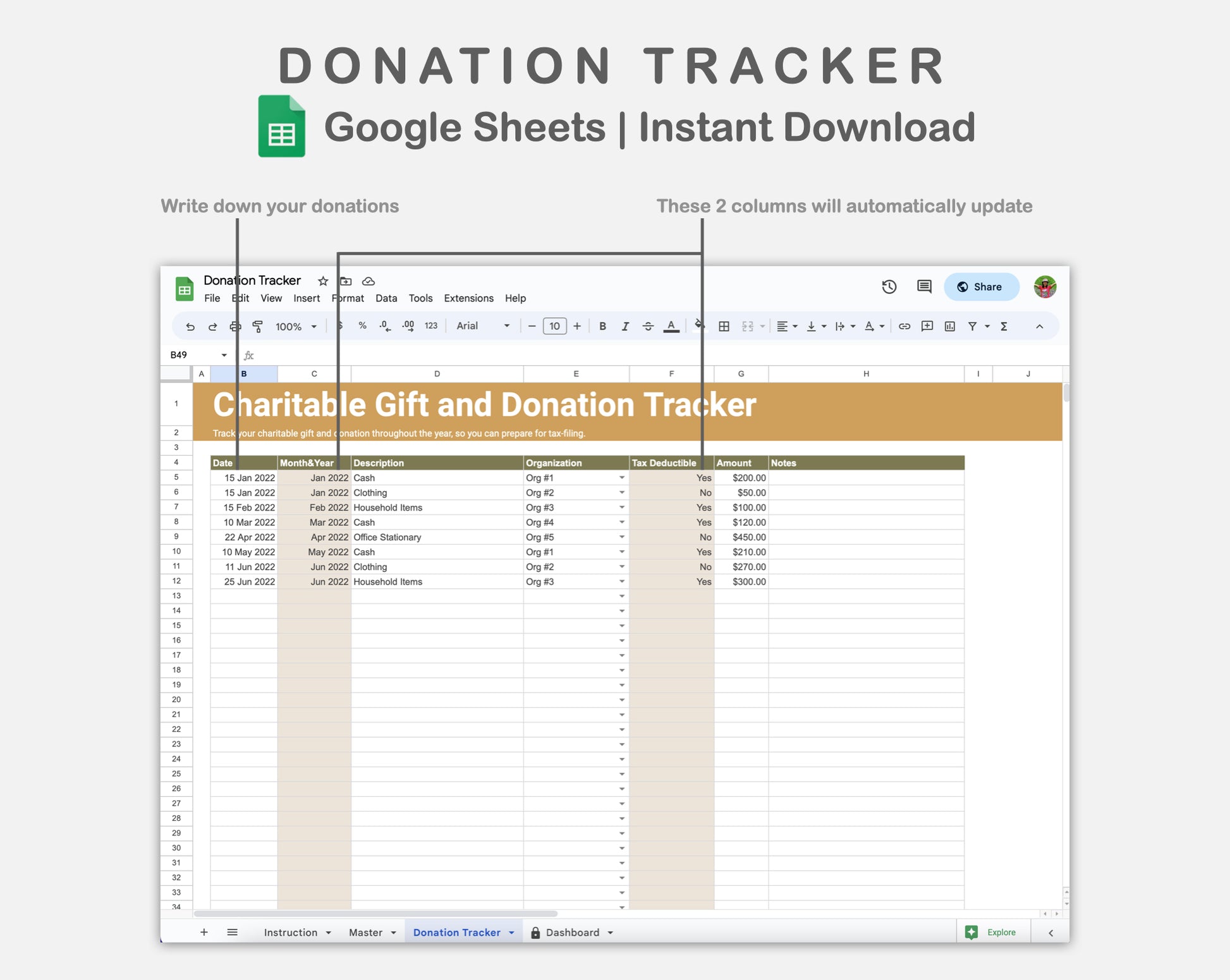Click the Share button
The image size is (1230, 980).
tap(981, 287)
